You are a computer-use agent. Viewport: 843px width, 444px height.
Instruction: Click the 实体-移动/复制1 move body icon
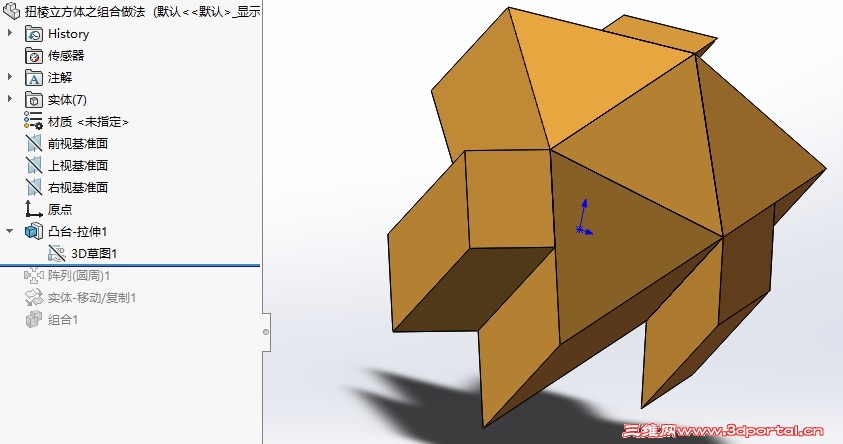coord(33,297)
